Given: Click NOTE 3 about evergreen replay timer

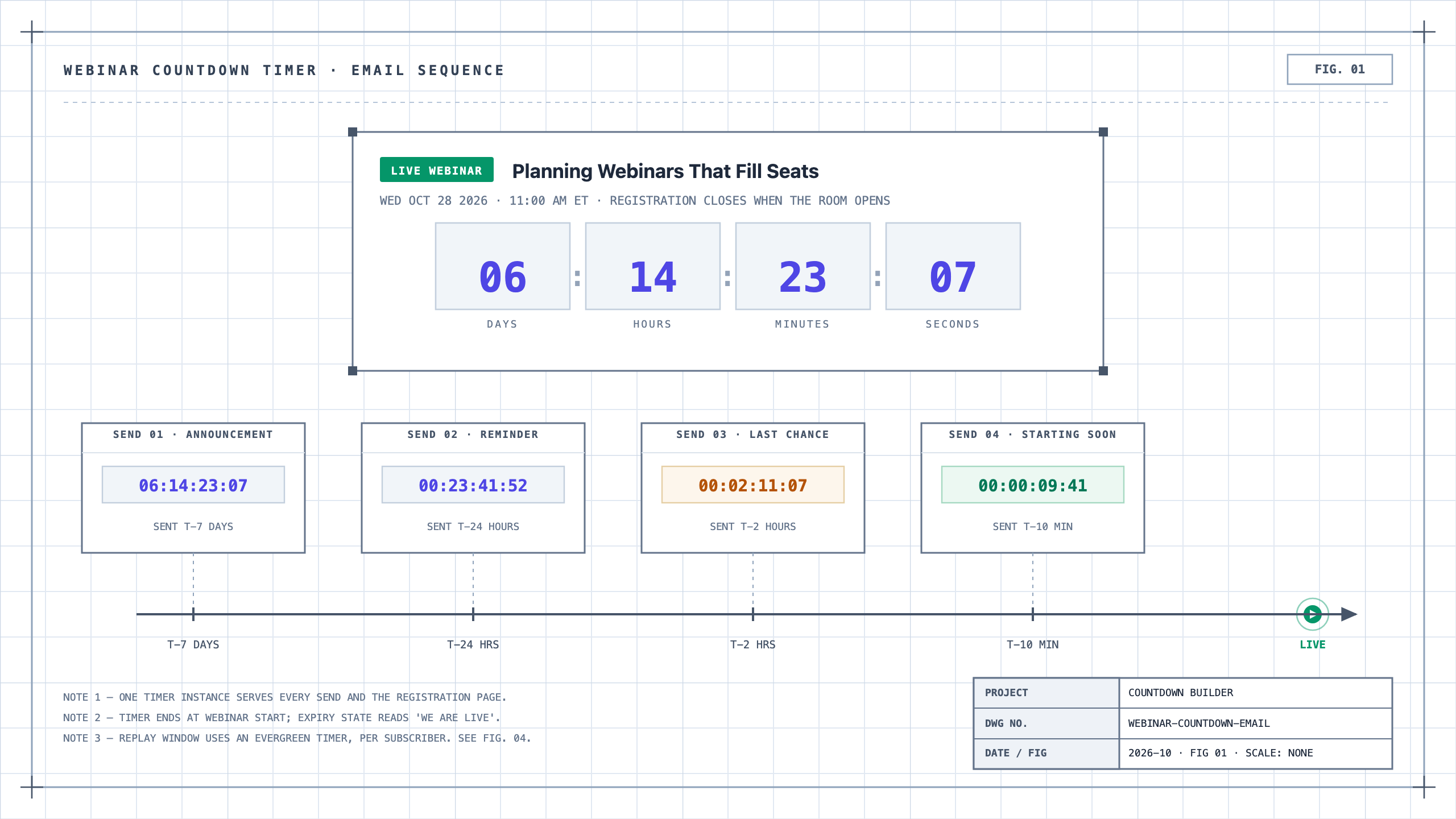Looking at the screenshot, I should [297, 738].
